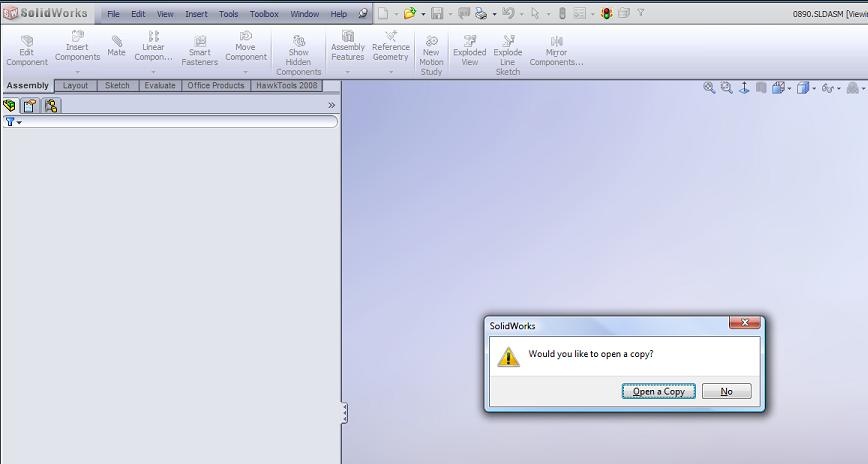Switch to the HawkTools 2008 tab
This screenshot has height=464, width=868.
pyautogui.click(x=287, y=85)
